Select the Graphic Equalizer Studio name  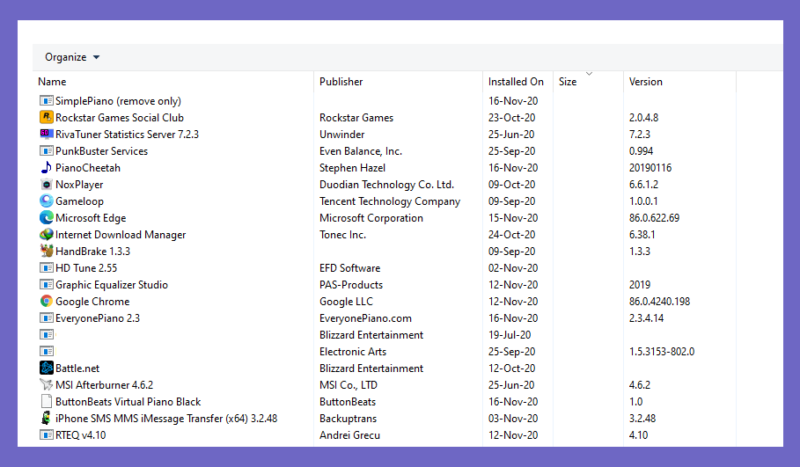tap(112, 285)
